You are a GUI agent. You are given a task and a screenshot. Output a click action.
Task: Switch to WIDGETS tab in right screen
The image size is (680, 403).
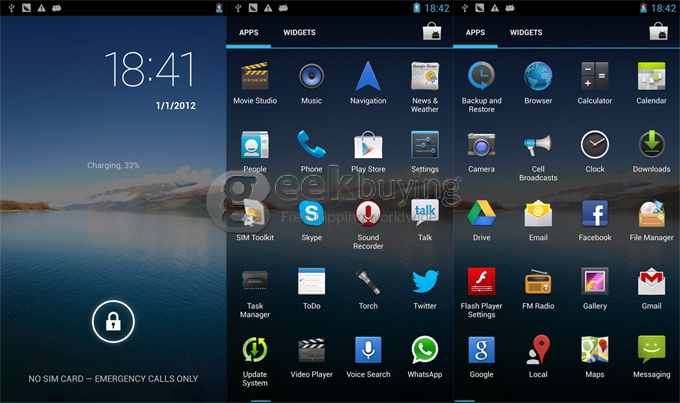tap(526, 33)
